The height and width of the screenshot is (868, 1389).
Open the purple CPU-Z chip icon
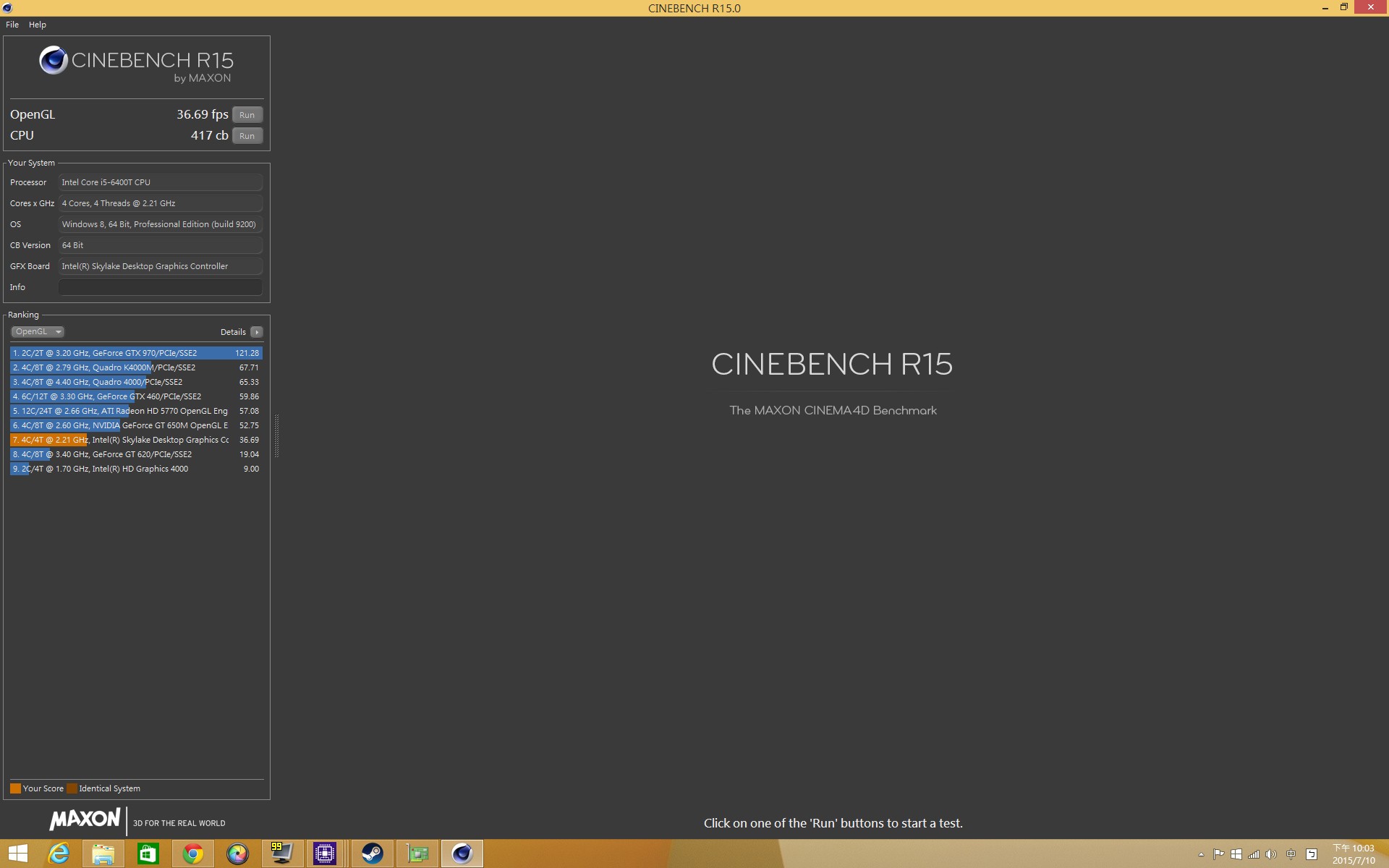(325, 854)
